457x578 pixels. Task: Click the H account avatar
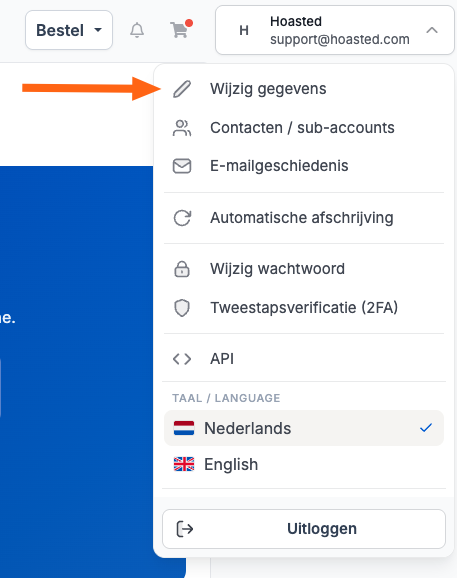(x=244, y=30)
